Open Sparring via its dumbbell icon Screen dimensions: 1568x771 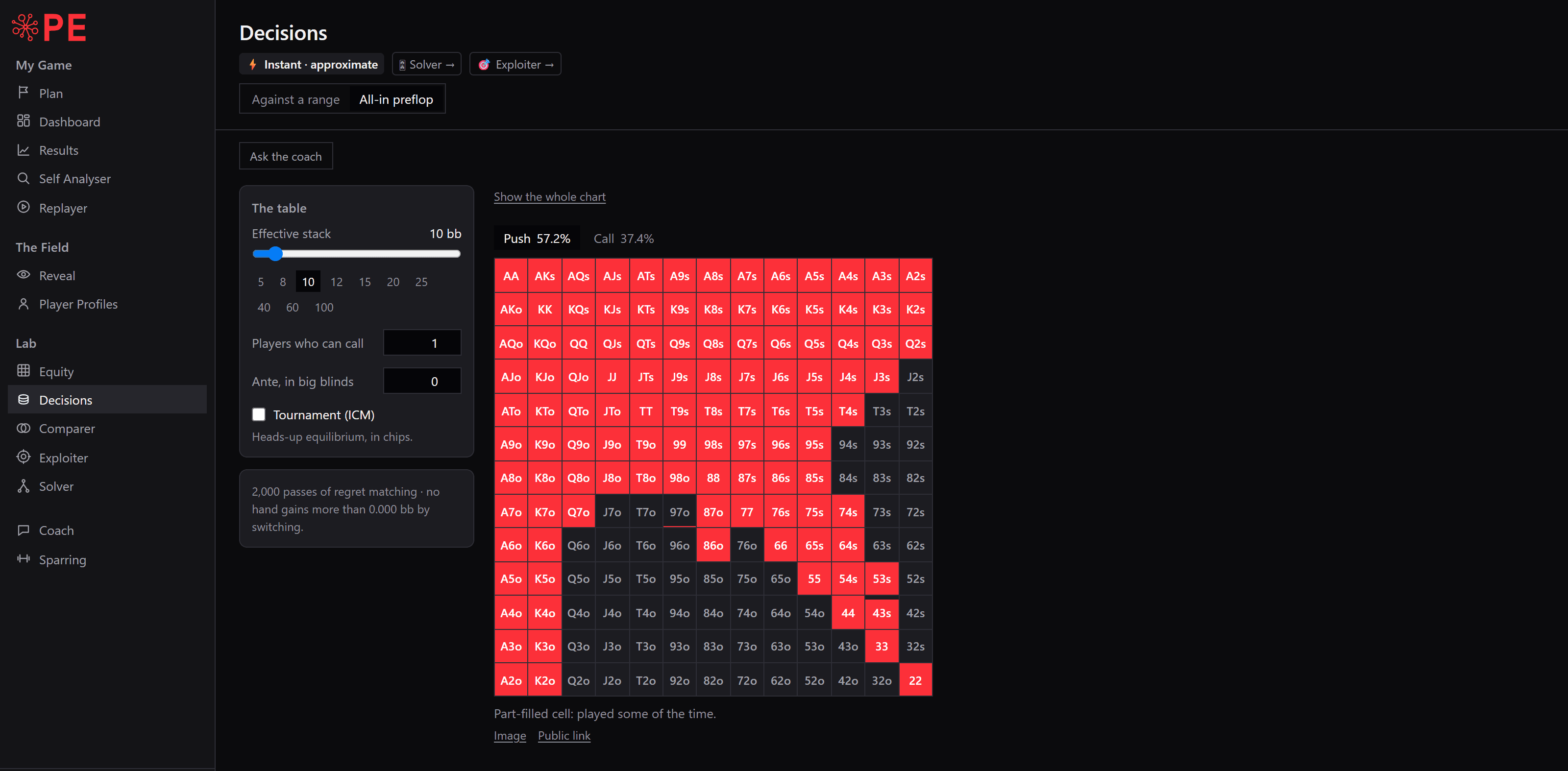pos(23,558)
